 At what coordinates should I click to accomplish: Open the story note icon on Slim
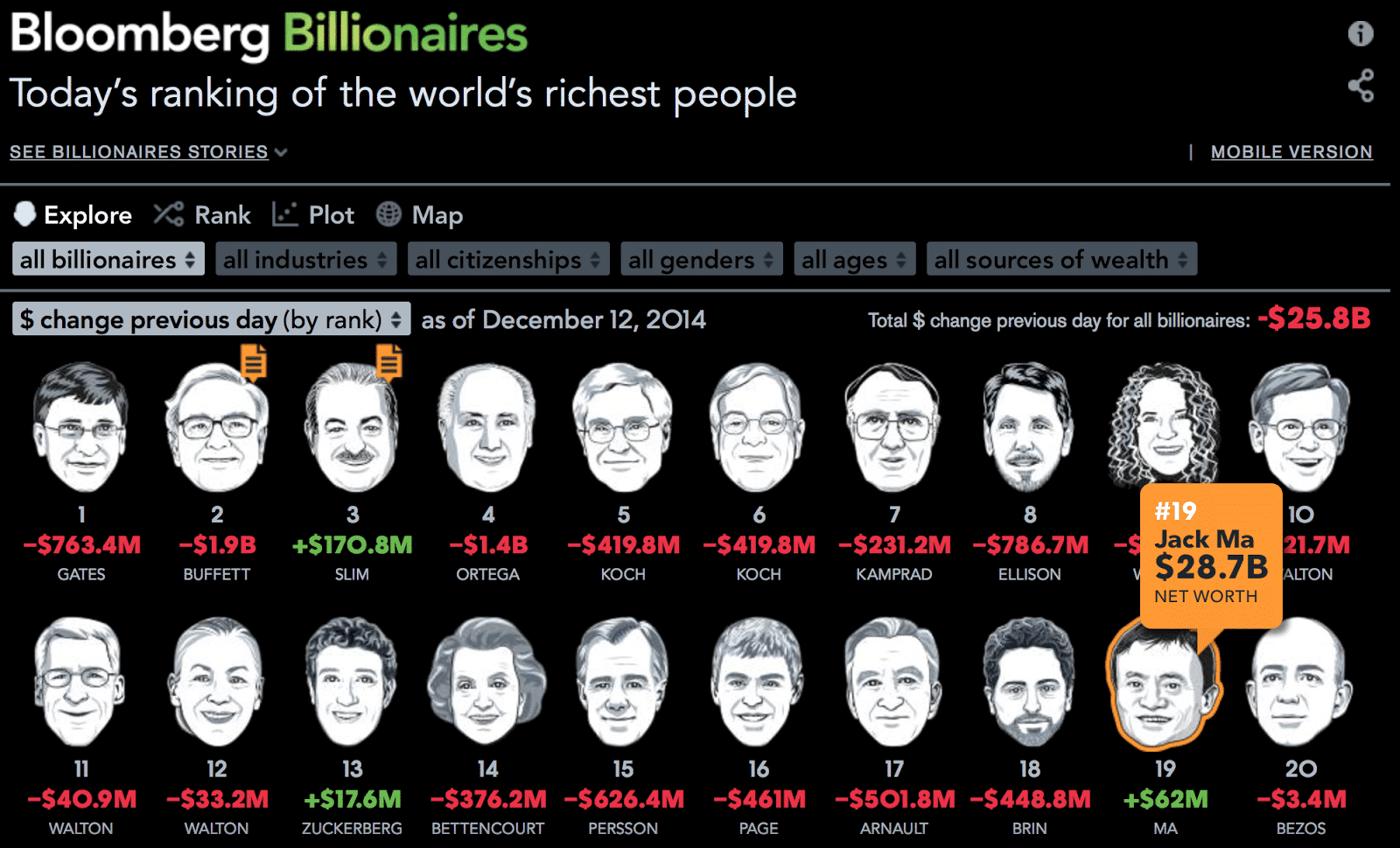pos(389,361)
